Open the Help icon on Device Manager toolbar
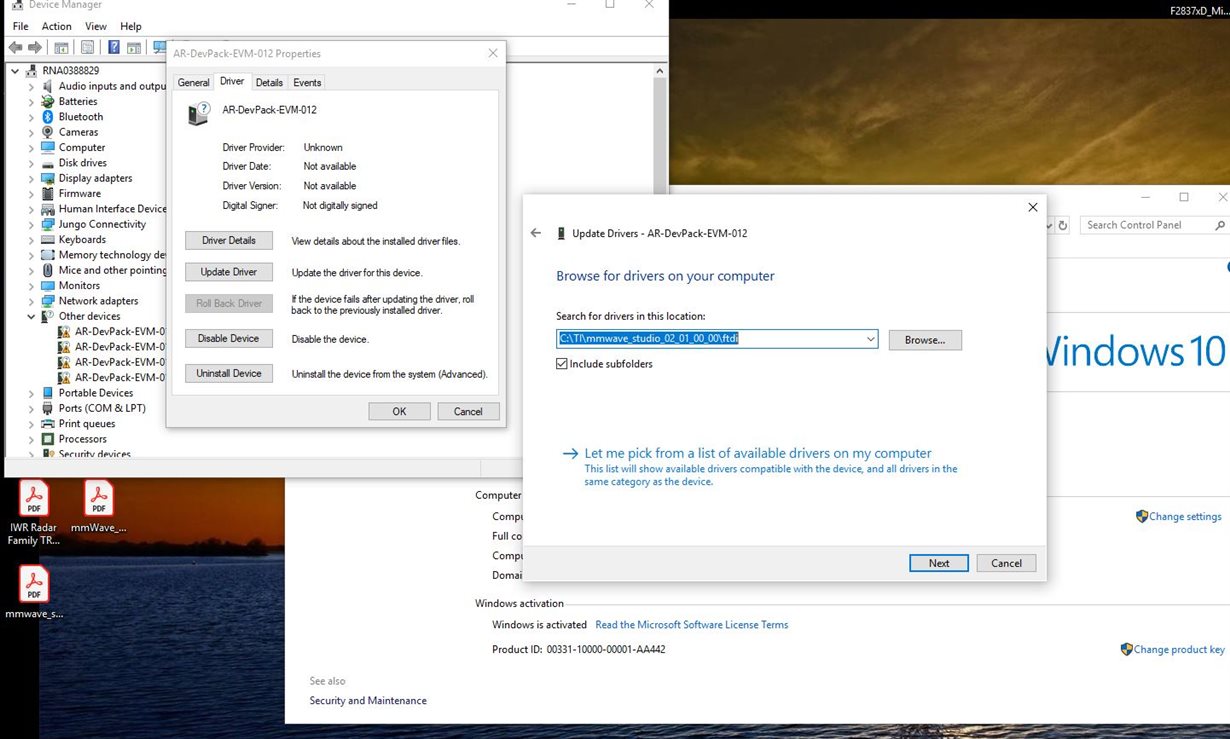Viewport: 1230px width, 739px height. tap(113, 47)
